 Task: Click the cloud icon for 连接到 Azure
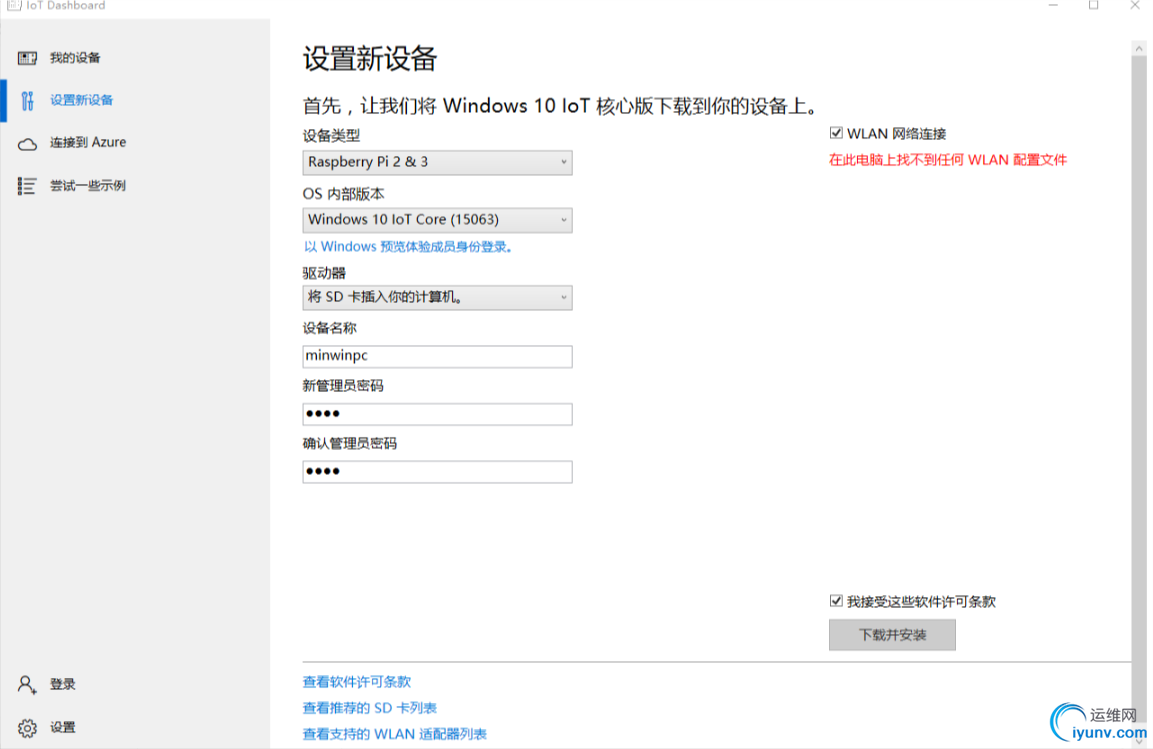tap(27, 143)
